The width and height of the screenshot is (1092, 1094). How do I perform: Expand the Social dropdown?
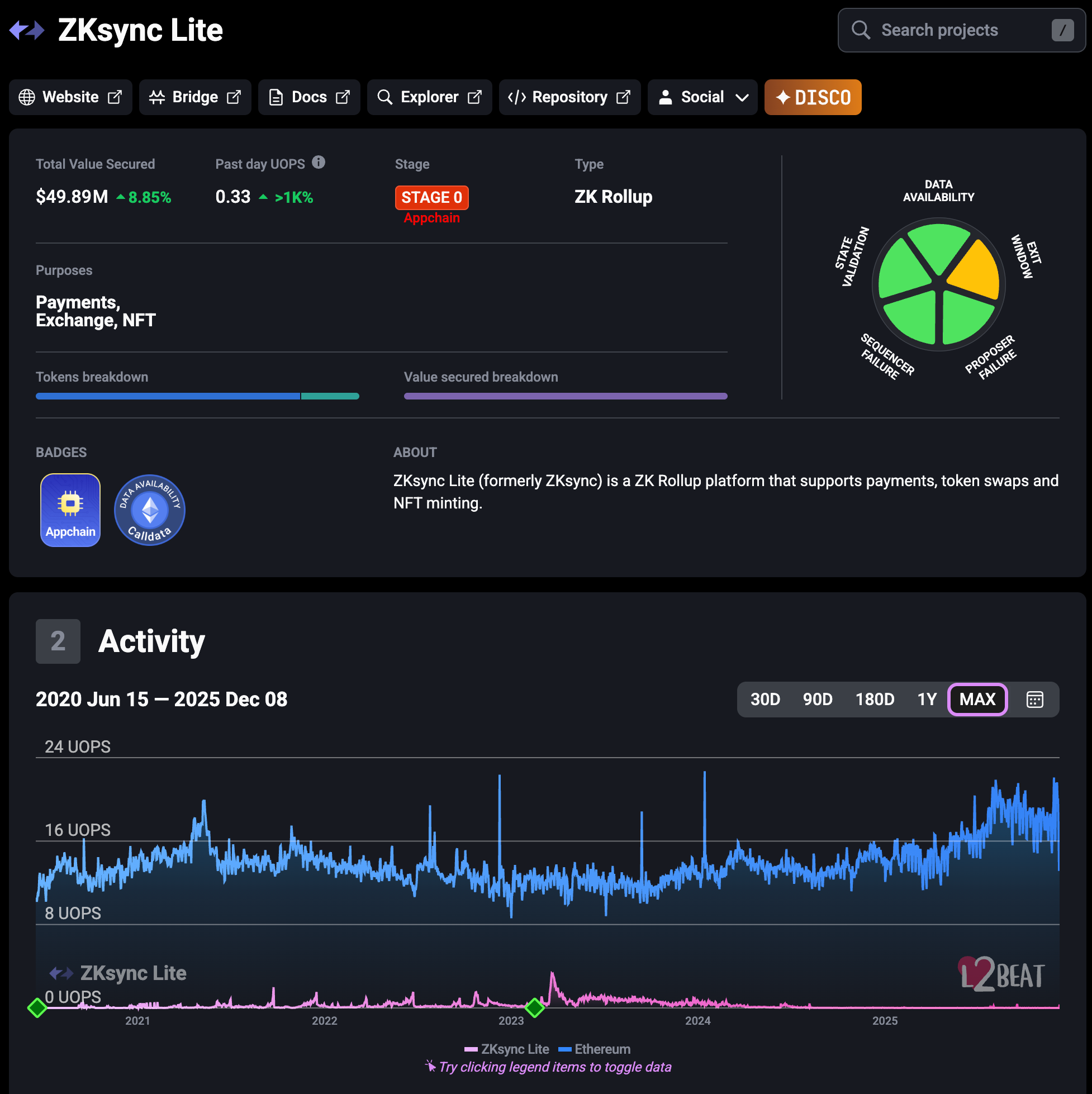[x=702, y=97]
